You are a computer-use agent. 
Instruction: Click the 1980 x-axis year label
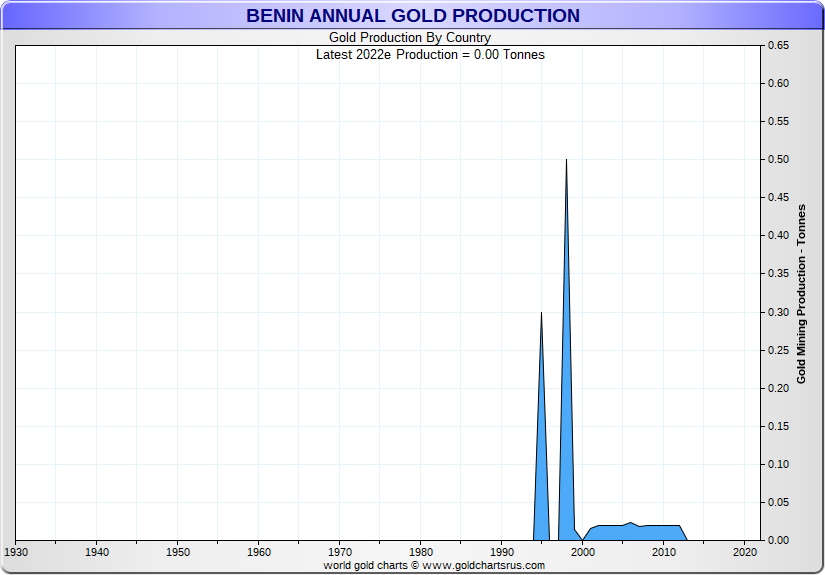(421, 552)
